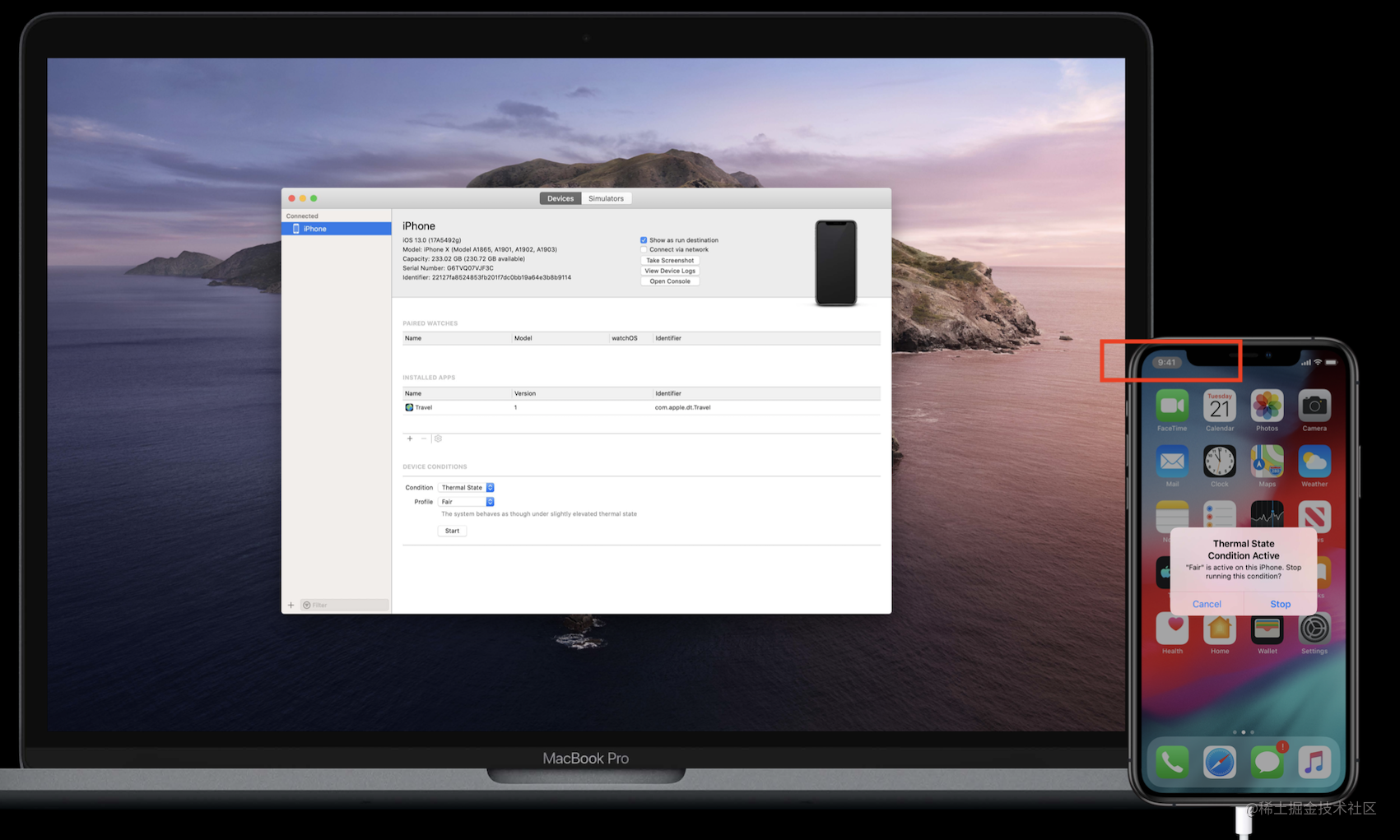
Task: Click the Model column header in Paired Watches
Action: point(560,338)
